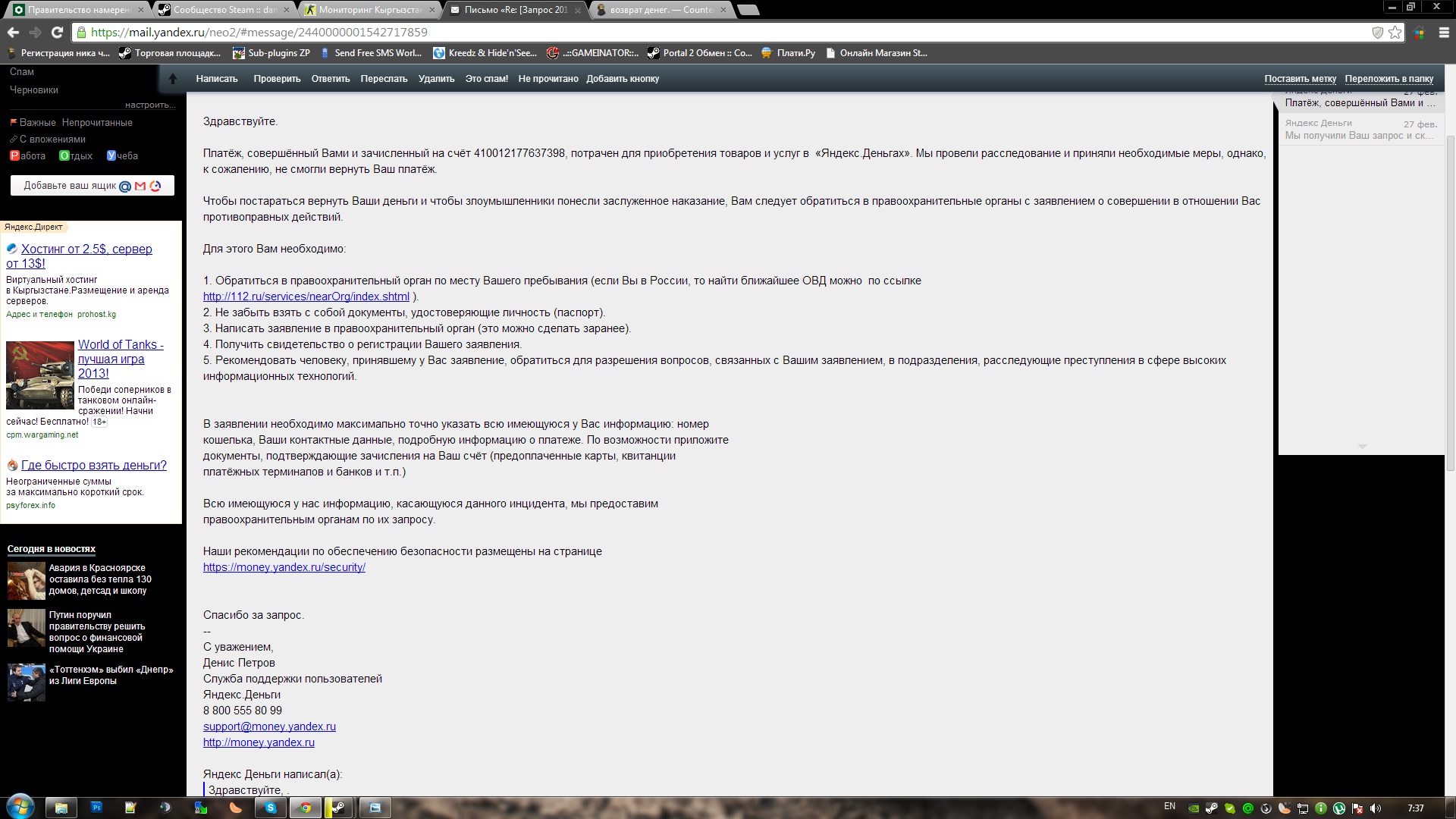
Task: Bookmark this page with the star icon
Action: 1395,33
